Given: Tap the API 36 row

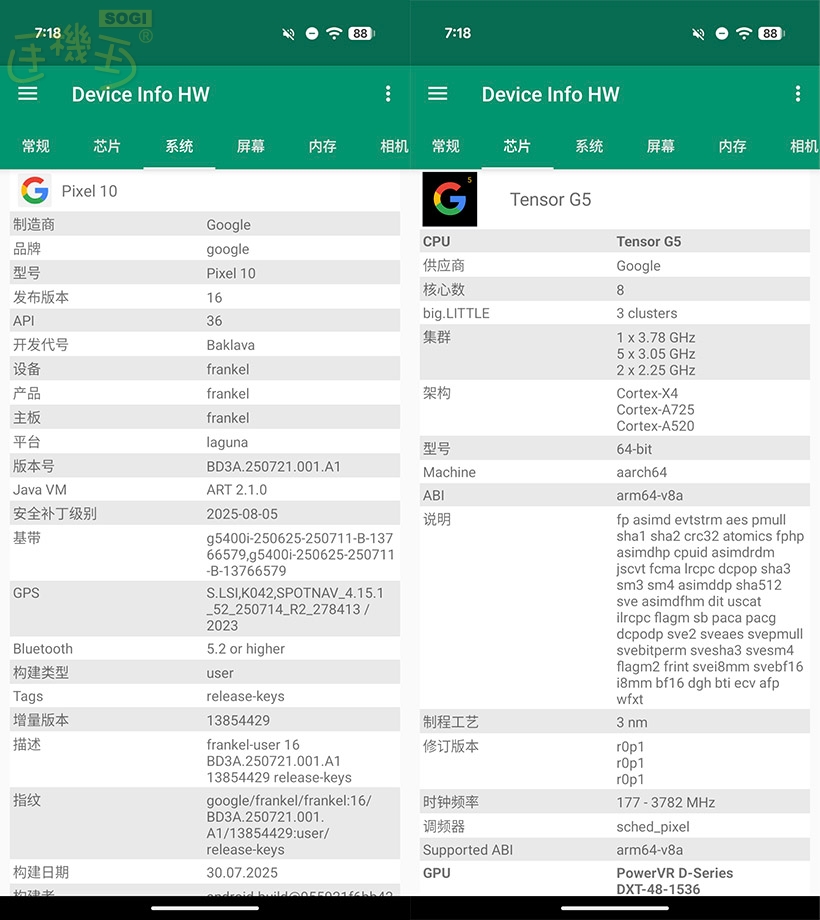Looking at the screenshot, I should pyautogui.click(x=205, y=321).
